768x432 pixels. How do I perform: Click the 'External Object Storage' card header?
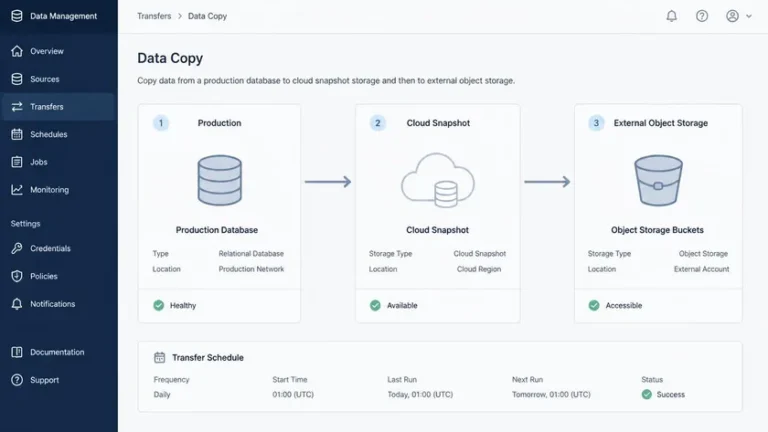661,123
